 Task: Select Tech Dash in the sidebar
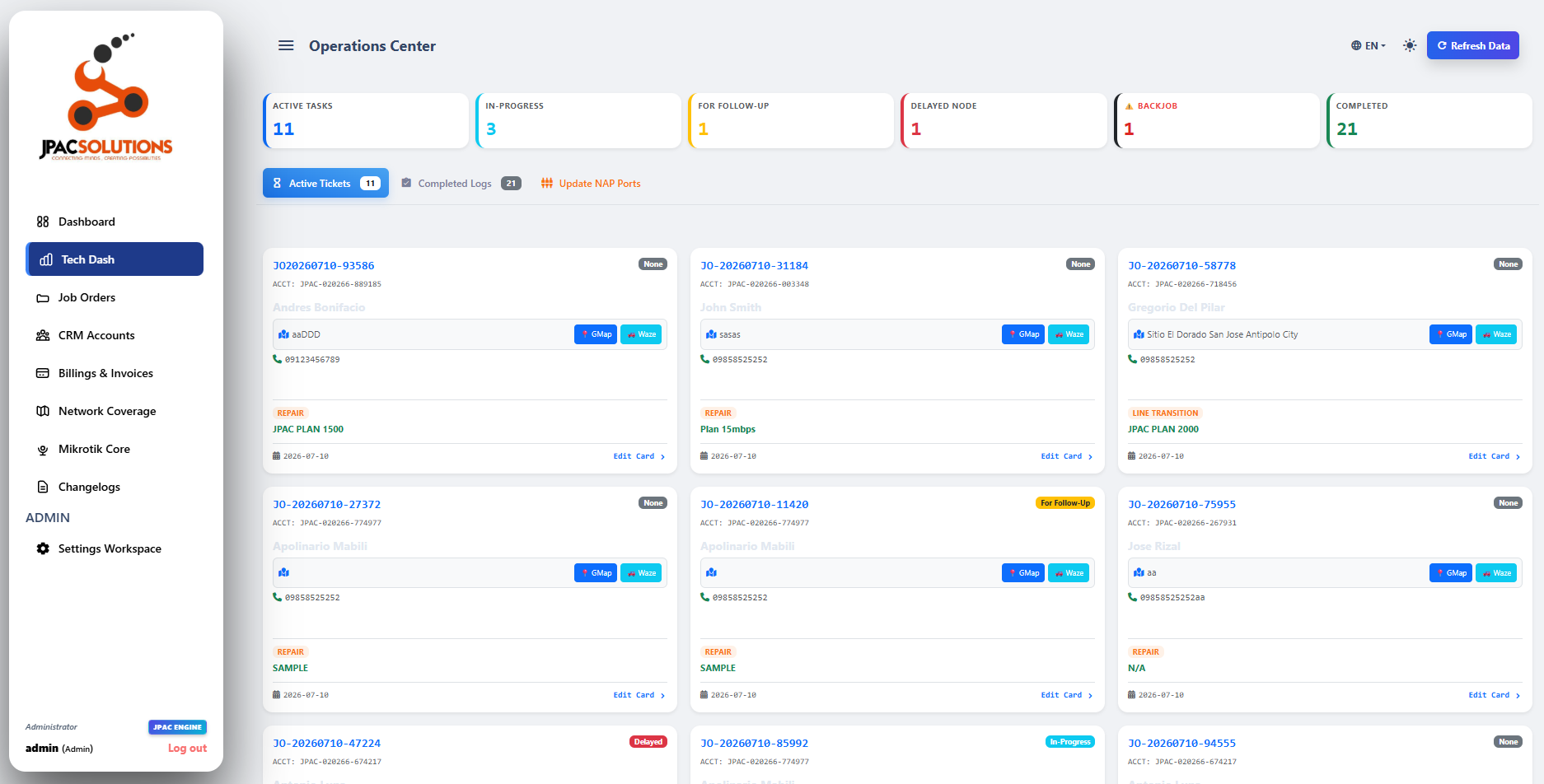click(x=115, y=259)
